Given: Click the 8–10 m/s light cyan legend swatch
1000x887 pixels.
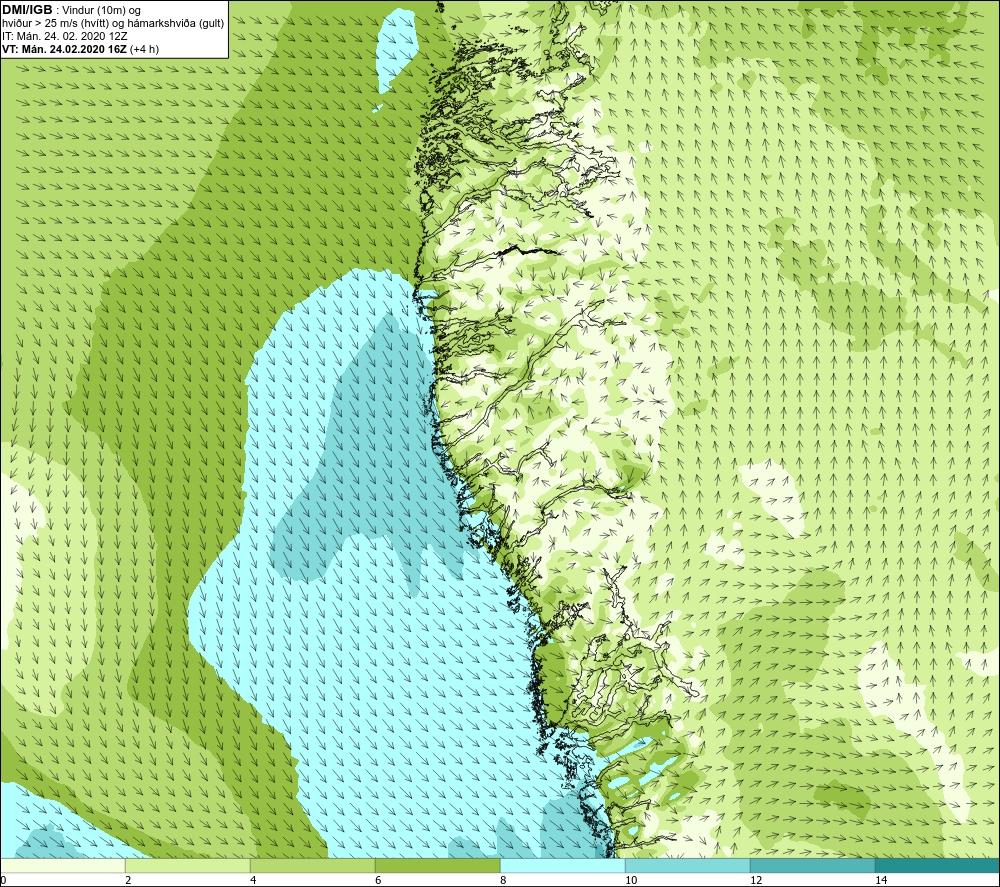Looking at the screenshot, I should [x=562, y=865].
